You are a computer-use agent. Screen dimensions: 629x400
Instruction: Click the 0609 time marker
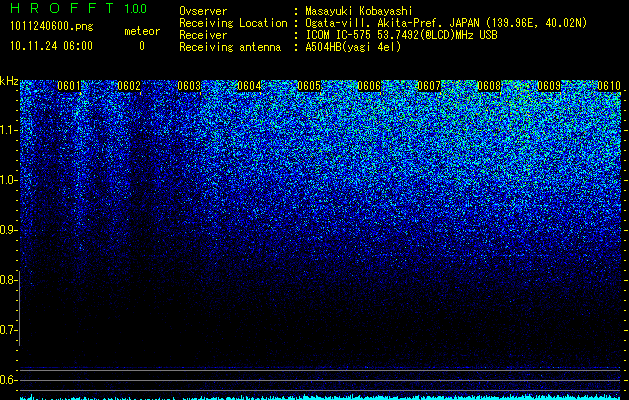[549, 86]
